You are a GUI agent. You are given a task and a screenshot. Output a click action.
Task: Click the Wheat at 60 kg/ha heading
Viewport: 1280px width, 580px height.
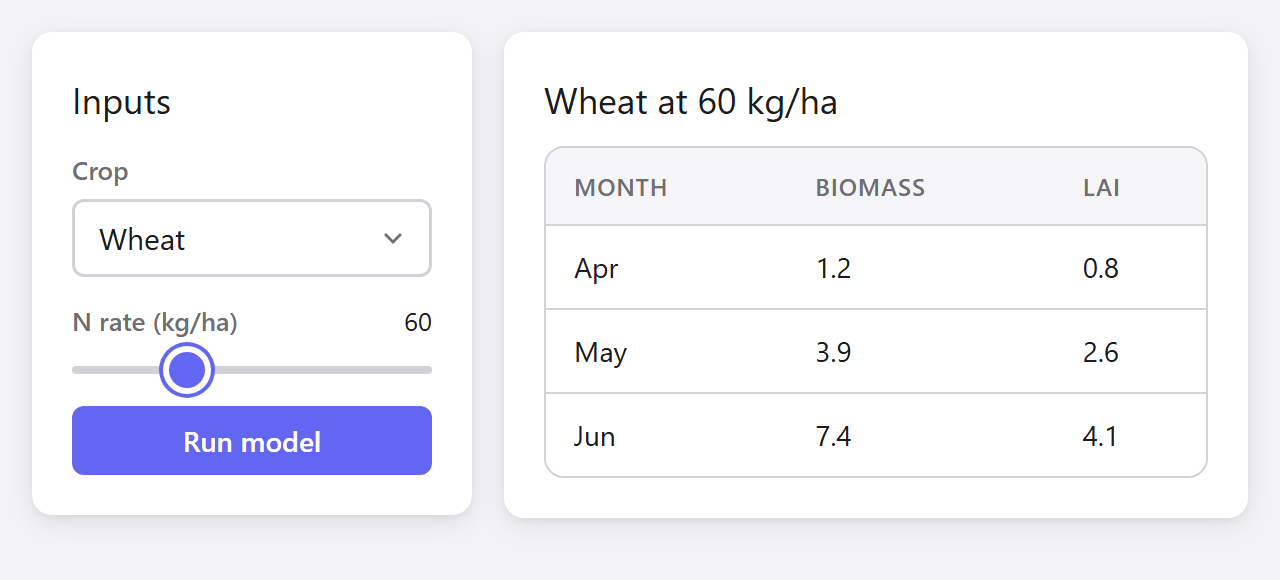(691, 102)
